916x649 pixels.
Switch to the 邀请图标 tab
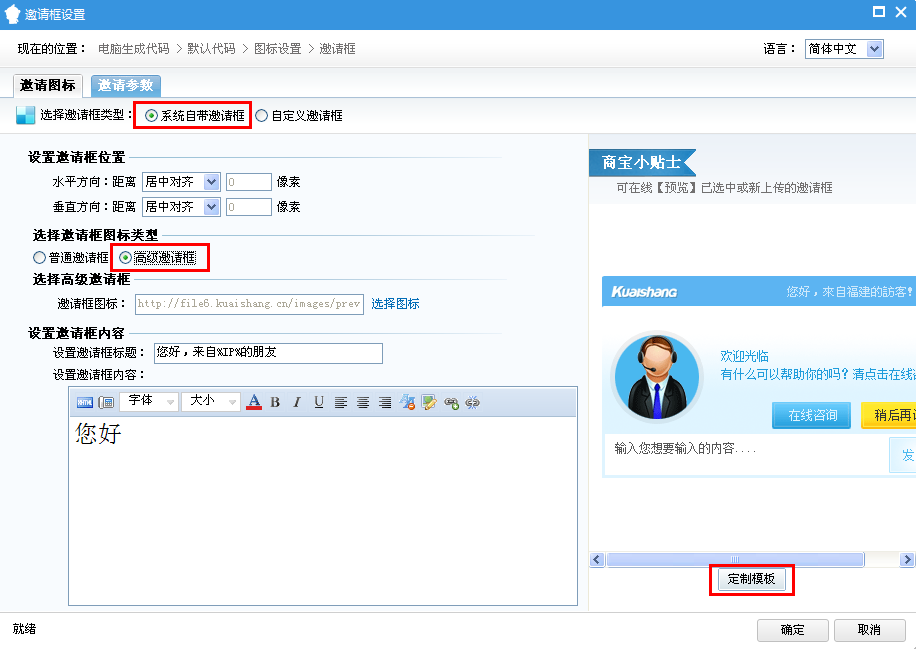(47, 85)
